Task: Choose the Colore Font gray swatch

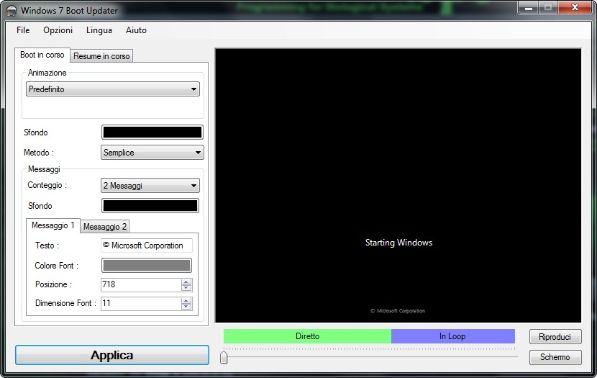Action: point(146,266)
